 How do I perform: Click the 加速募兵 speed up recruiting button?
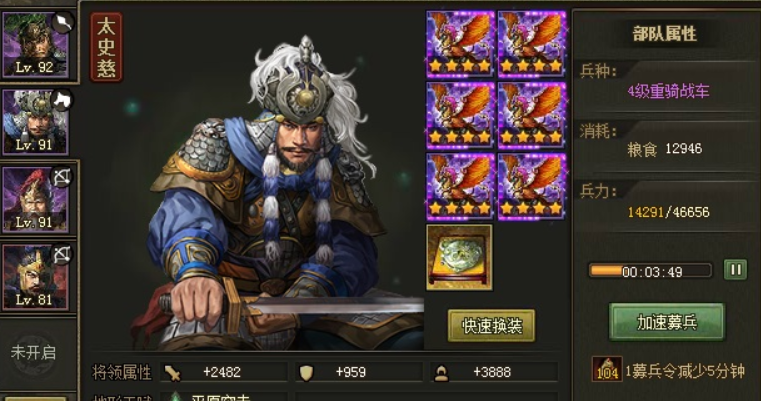tap(667, 322)
